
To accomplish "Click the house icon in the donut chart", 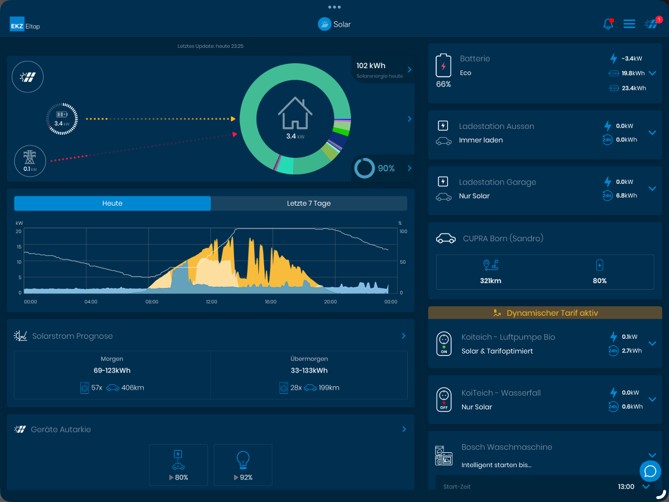I will [295, 113].
